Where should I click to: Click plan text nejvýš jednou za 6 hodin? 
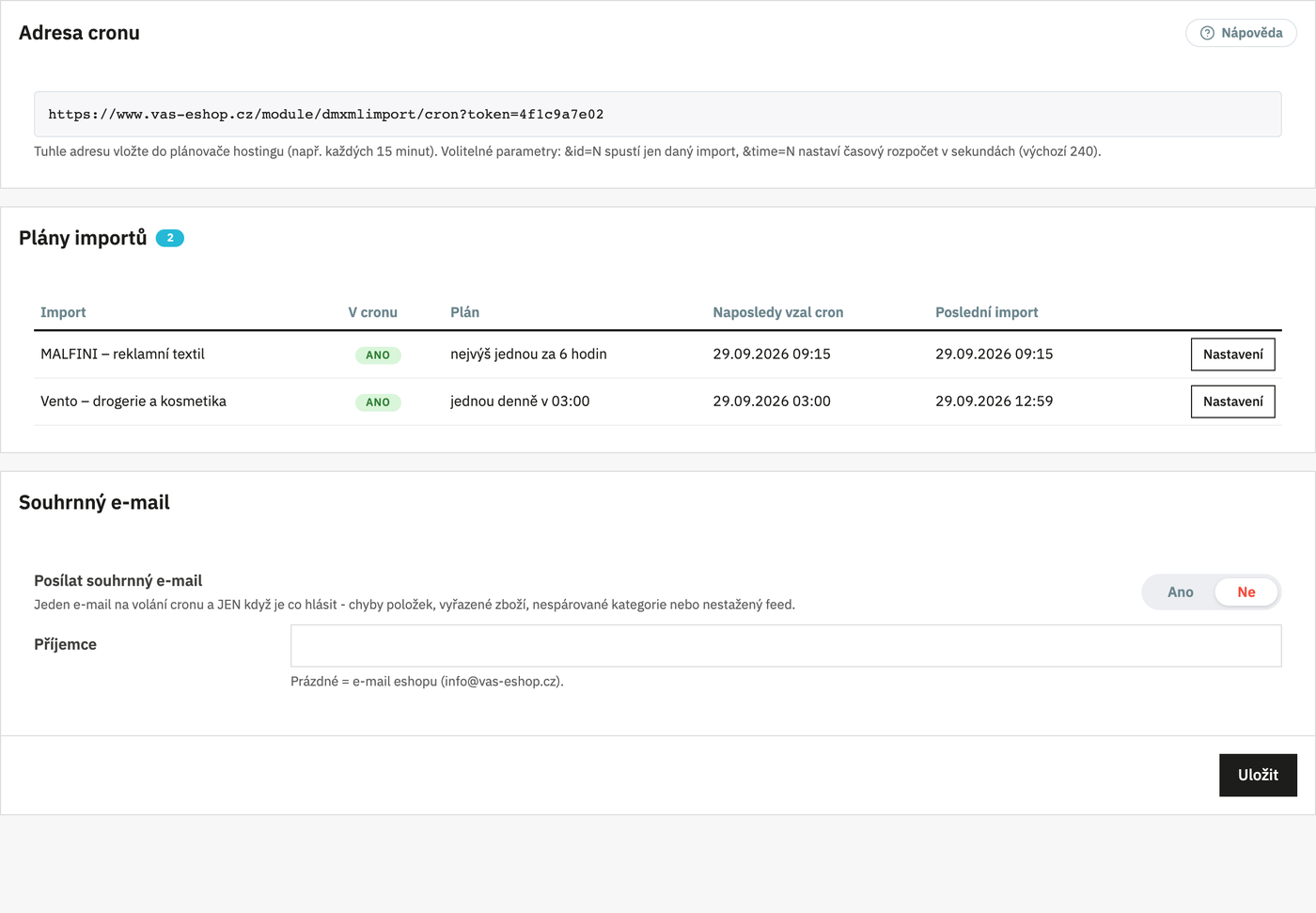(x=528, y=354)
